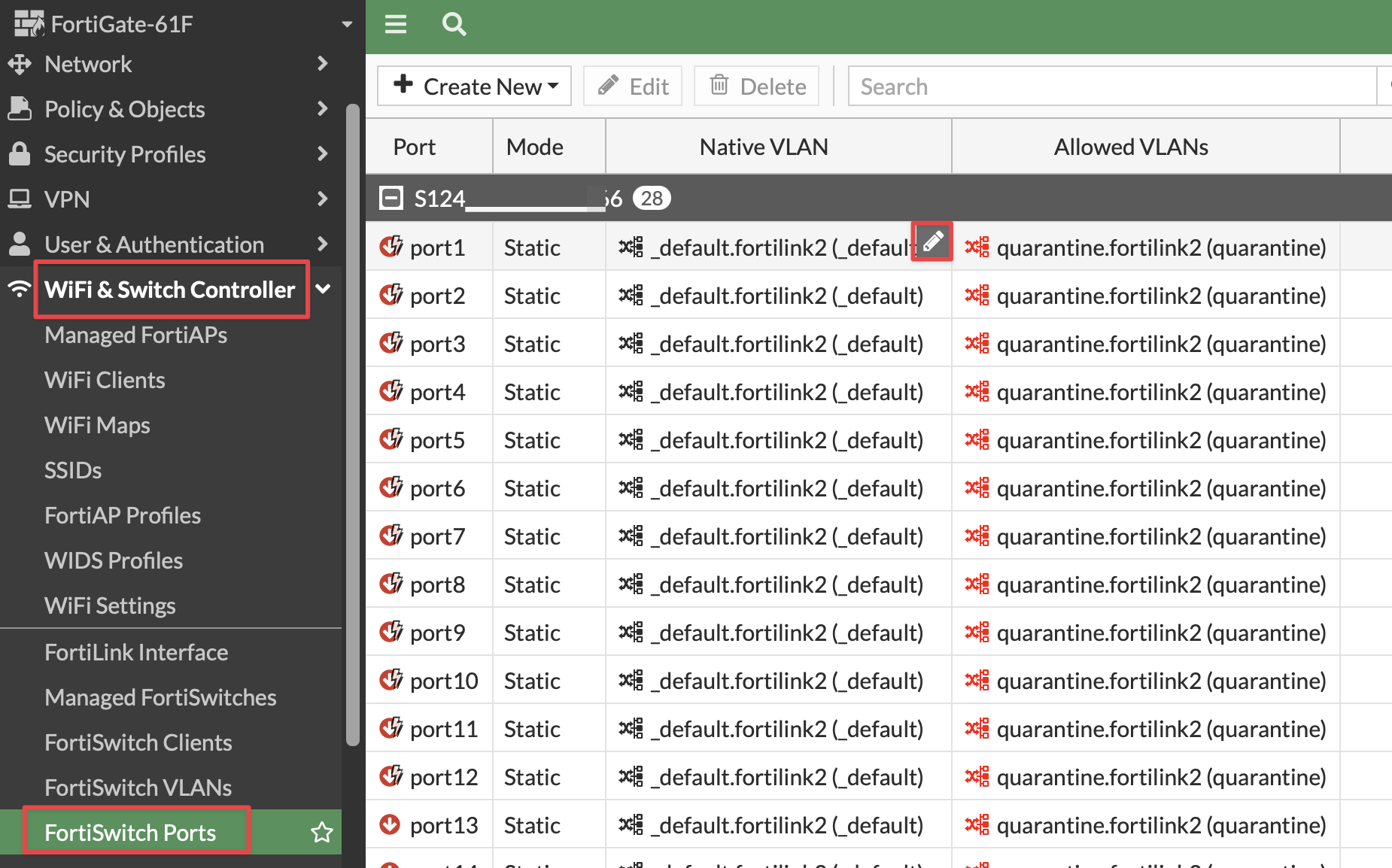This screenshot has height=868, width=1392.
Task: Open WiFi Maps page
Action: 97,425
